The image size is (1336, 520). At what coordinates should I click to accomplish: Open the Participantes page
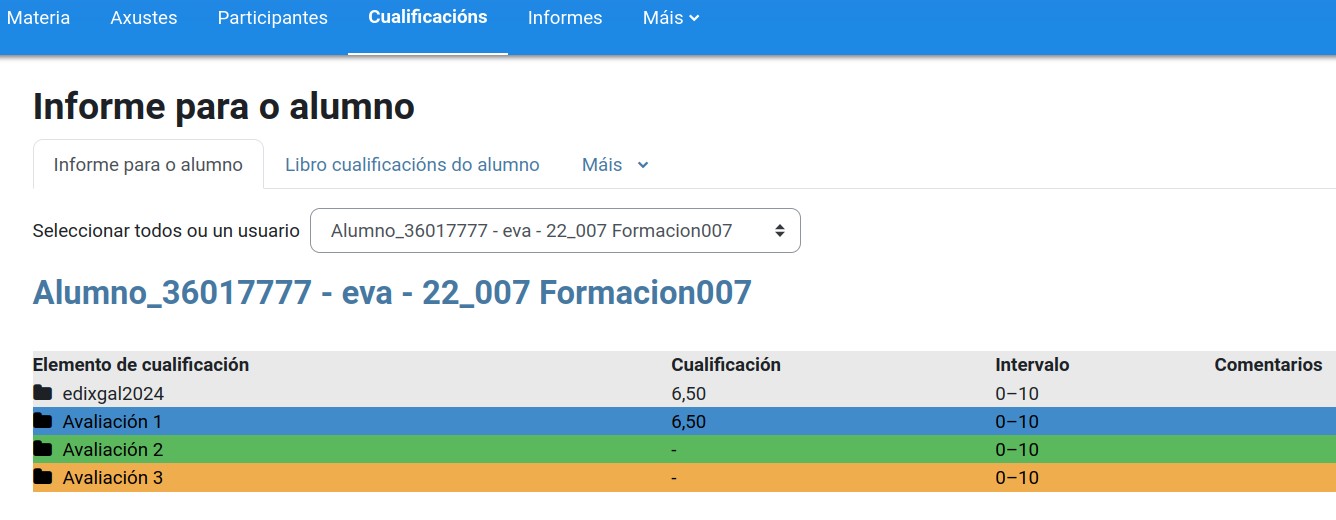point(272,18)
